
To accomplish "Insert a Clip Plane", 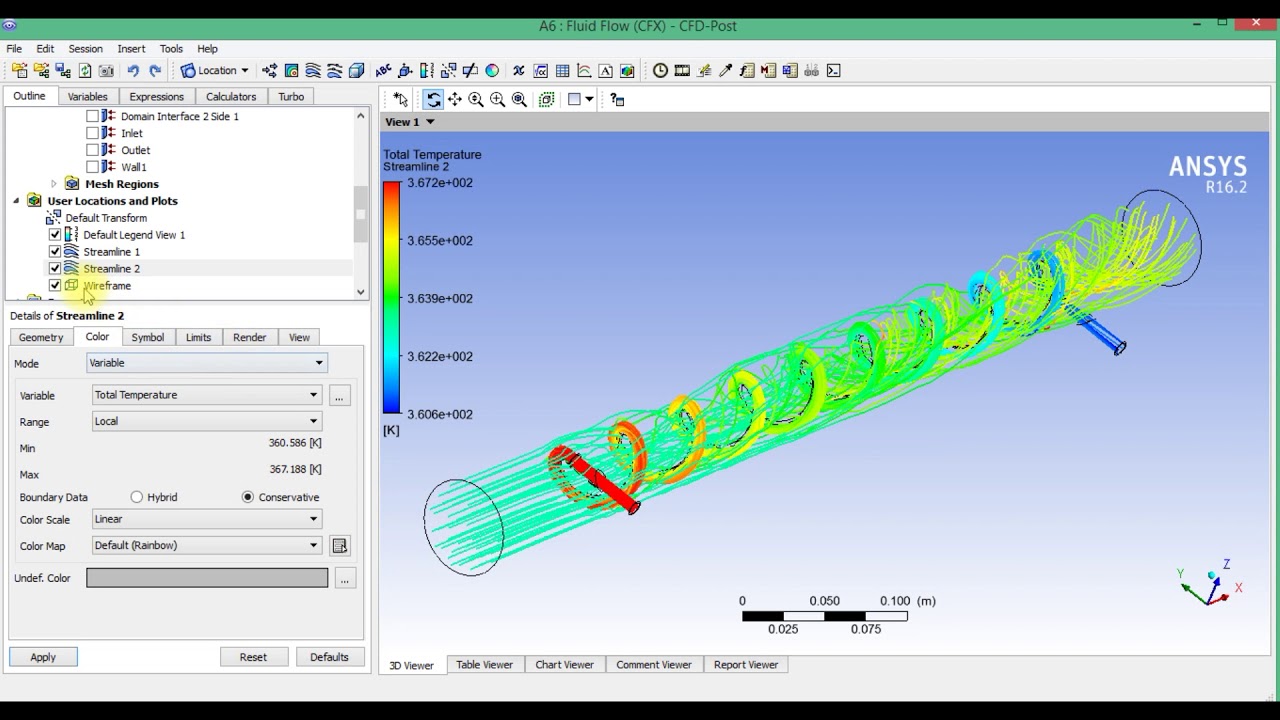I will point(470,71).
